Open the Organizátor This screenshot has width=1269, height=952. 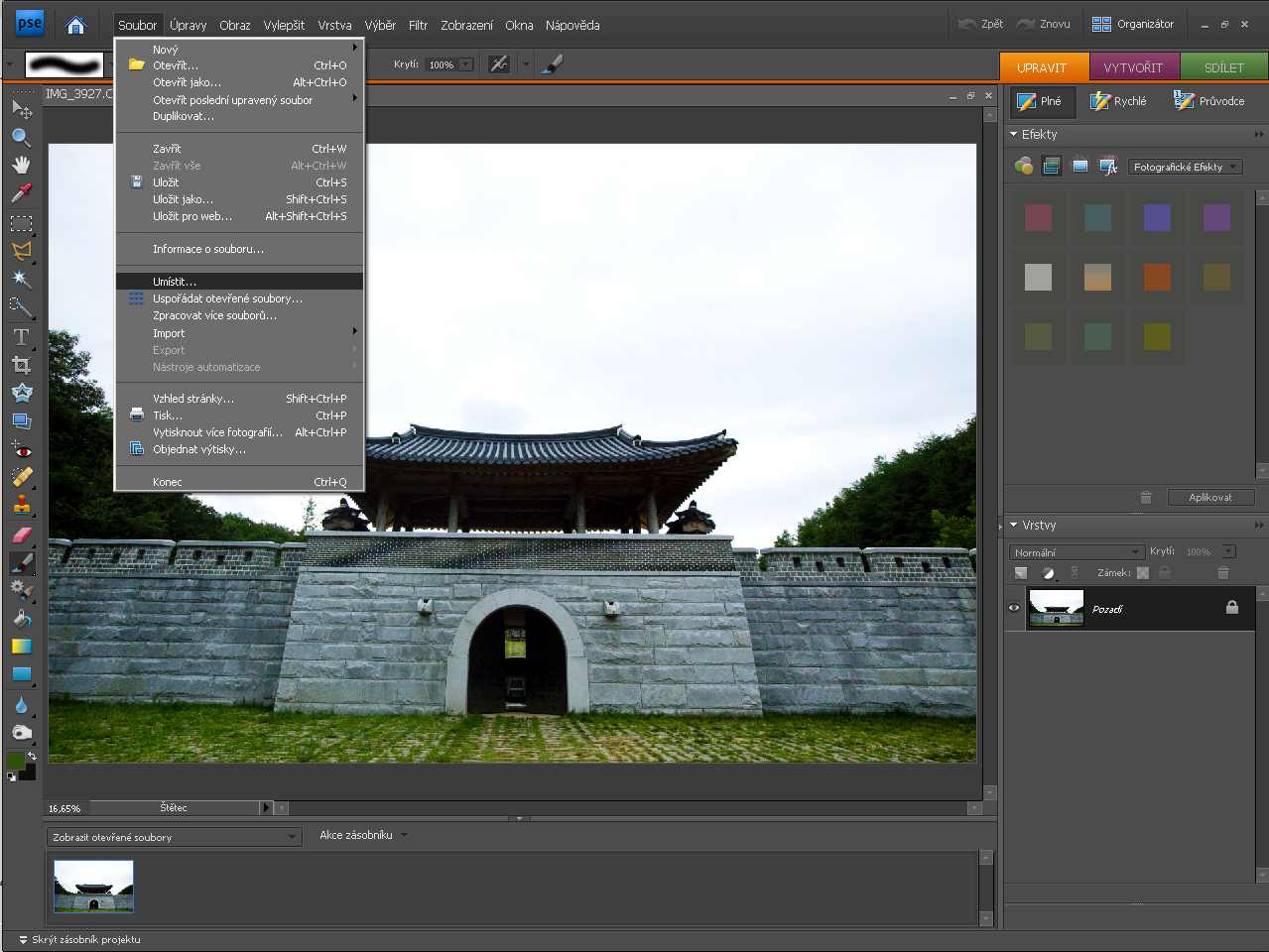tap(1133, 24)
